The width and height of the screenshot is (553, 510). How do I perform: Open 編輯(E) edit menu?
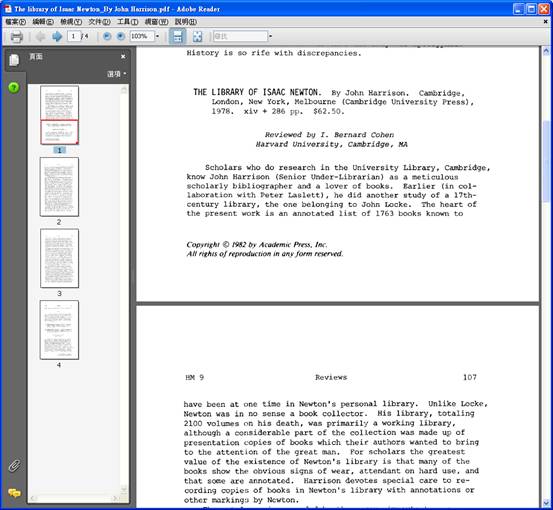pos(43,22)
